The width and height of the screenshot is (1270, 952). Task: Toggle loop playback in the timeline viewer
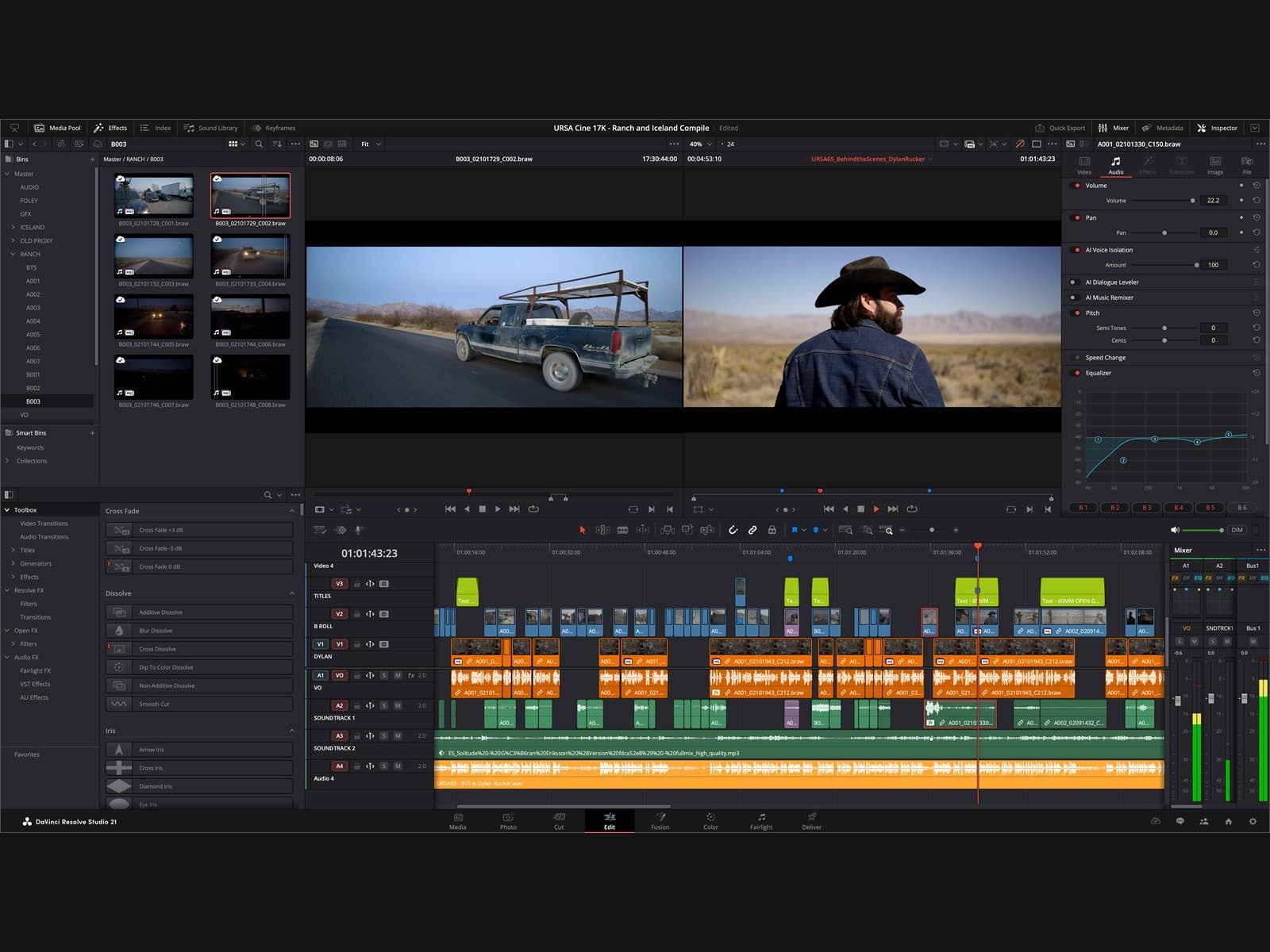pyautogui.click(x=912, y=509)
